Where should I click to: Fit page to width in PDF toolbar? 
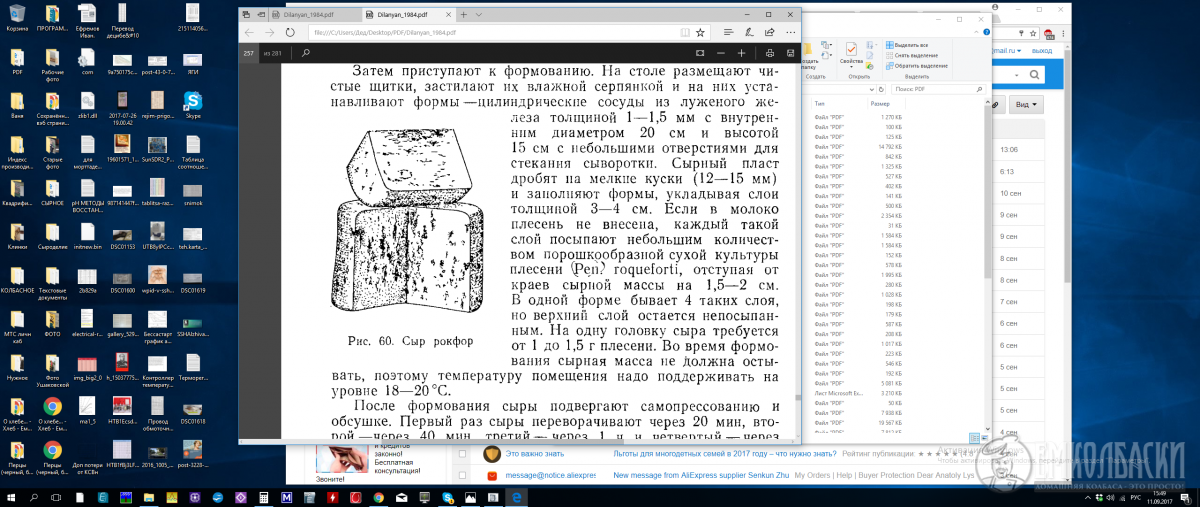click(x=700, y=52)
